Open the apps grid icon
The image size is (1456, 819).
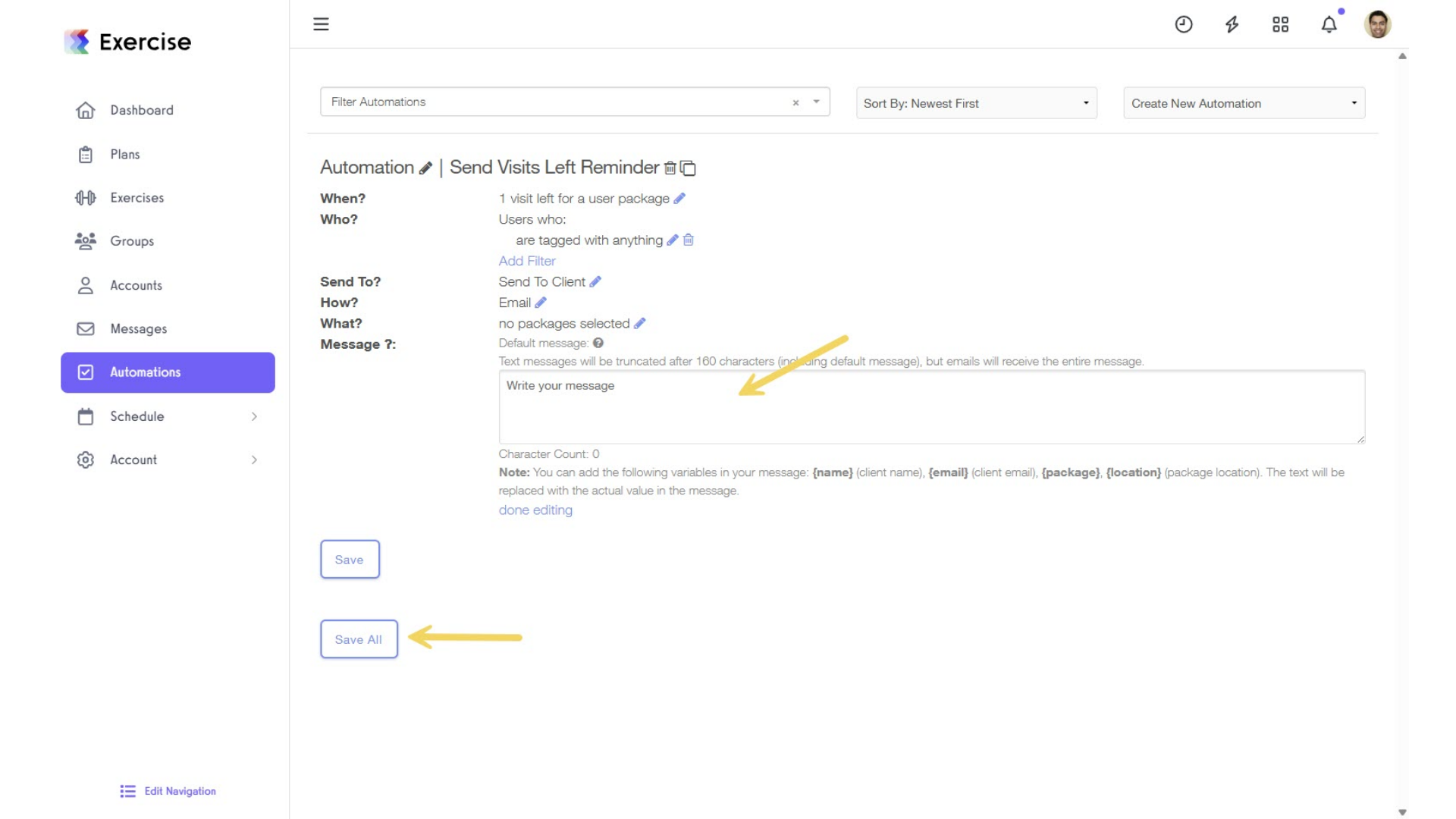pyautogui.click(x=1280, y=24)
